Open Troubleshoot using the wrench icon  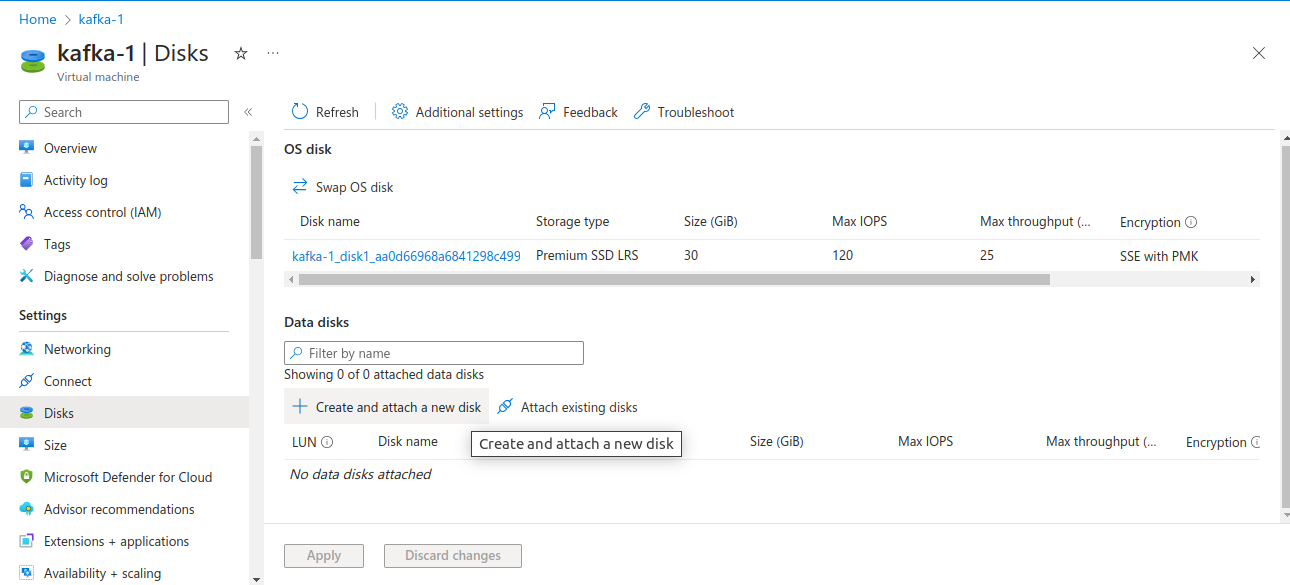(x=641, y=111)
